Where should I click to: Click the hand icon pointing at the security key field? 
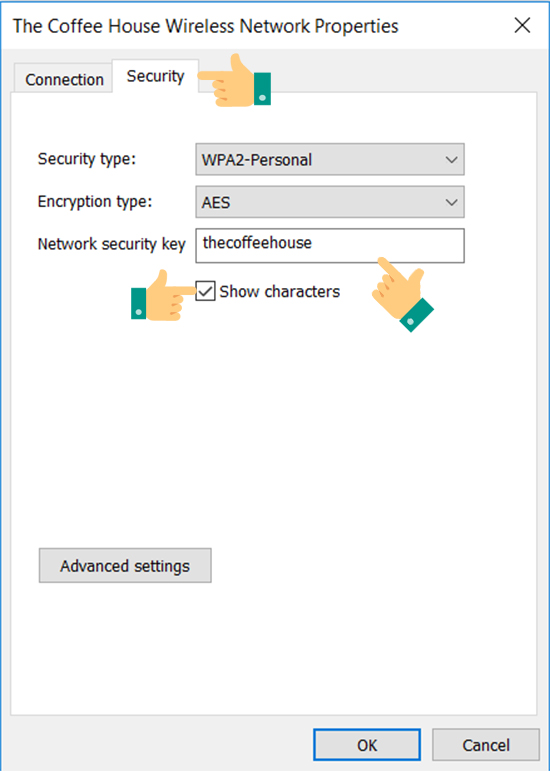[x=403, y=294]
